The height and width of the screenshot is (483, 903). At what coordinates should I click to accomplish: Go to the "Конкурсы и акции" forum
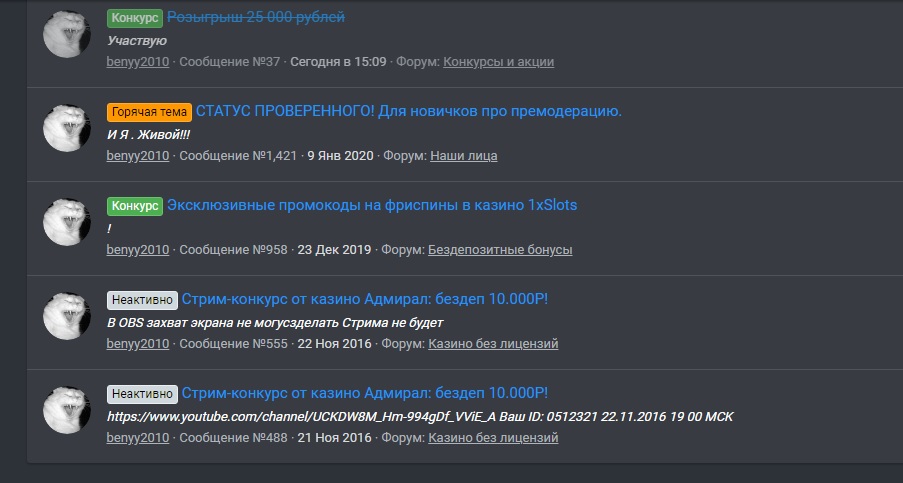coord(498,62)
